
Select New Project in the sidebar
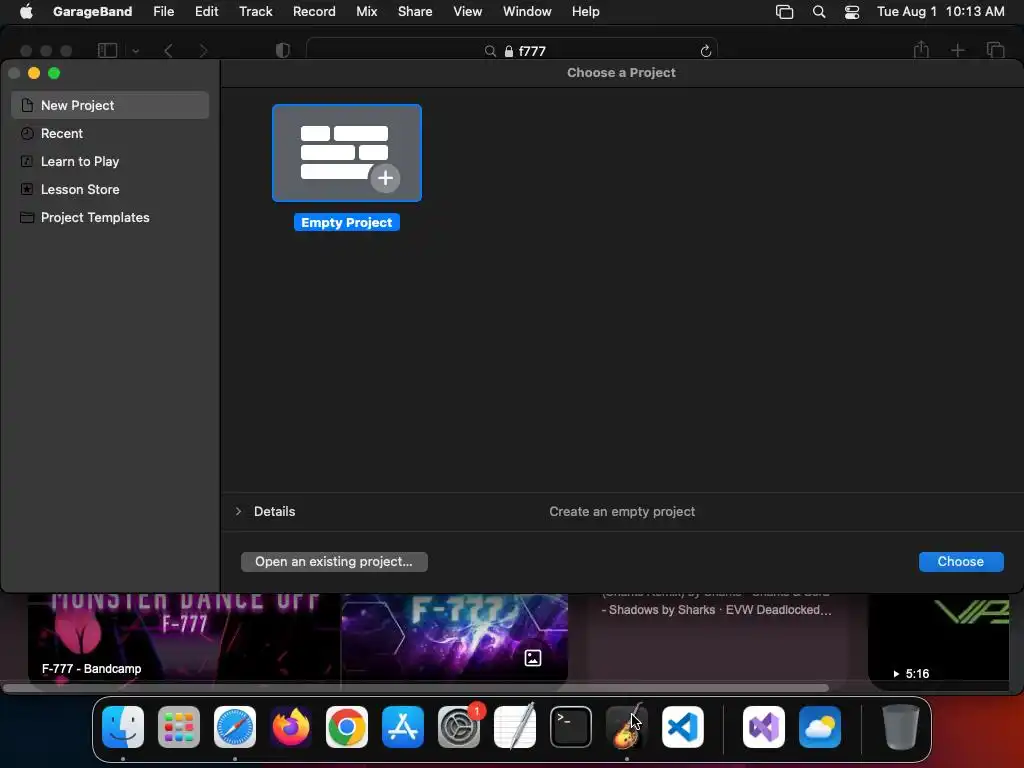coord(110,105)
